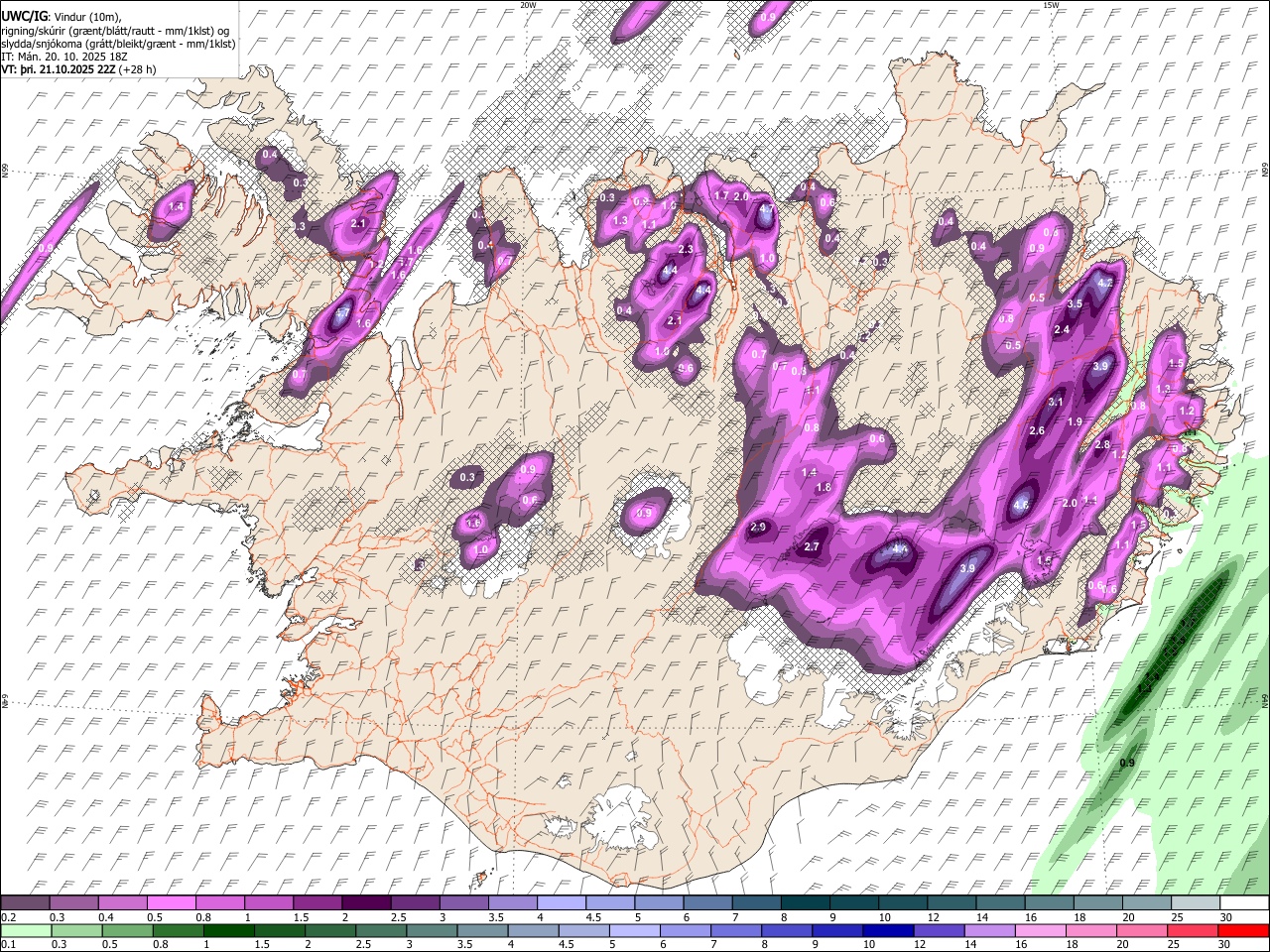This screenshot has width=1270, height=952.
Task: Click the black '0.9' label in the green rain band
Action: coord(1127,763)
